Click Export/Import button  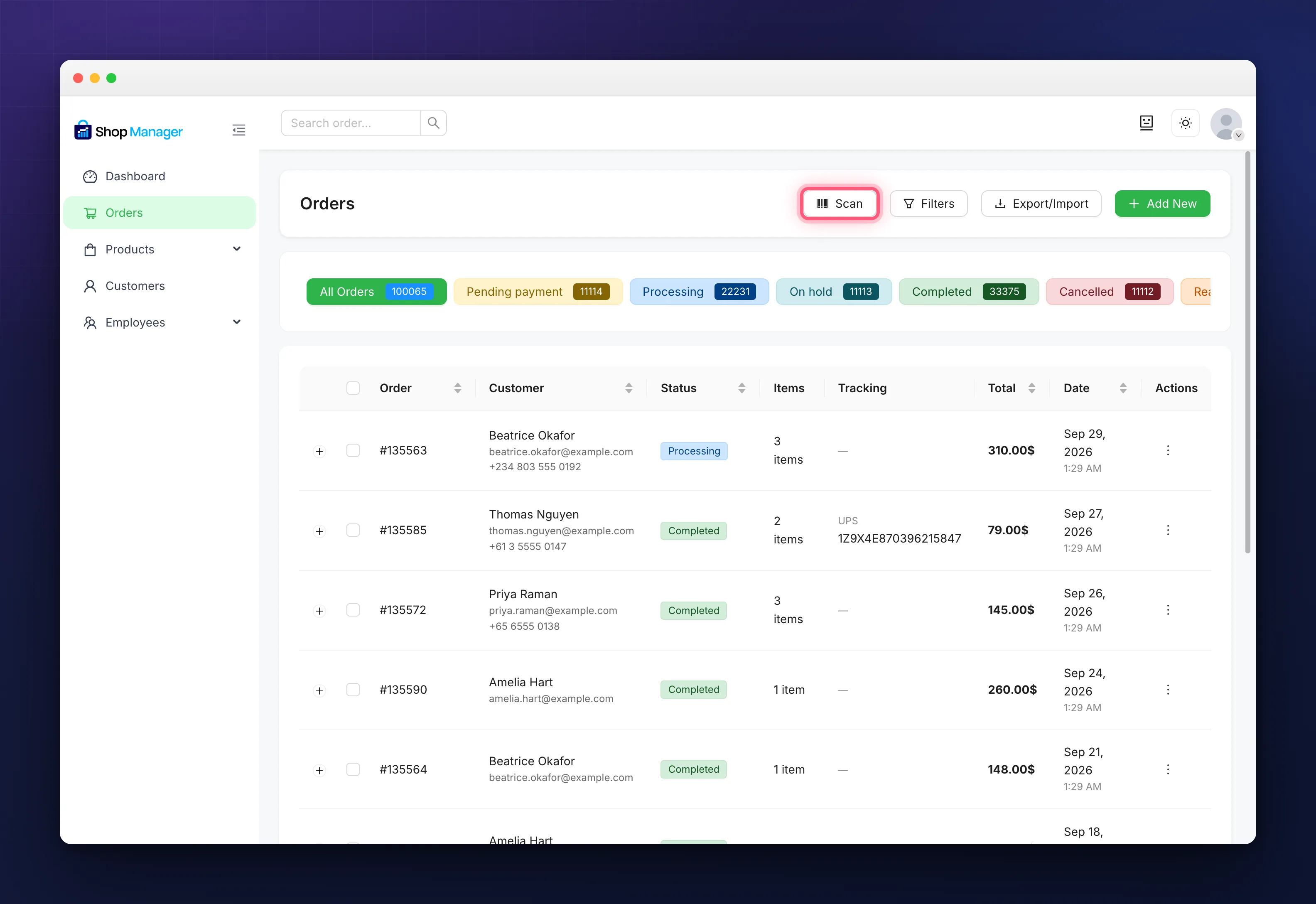[x=1041, y=204]
